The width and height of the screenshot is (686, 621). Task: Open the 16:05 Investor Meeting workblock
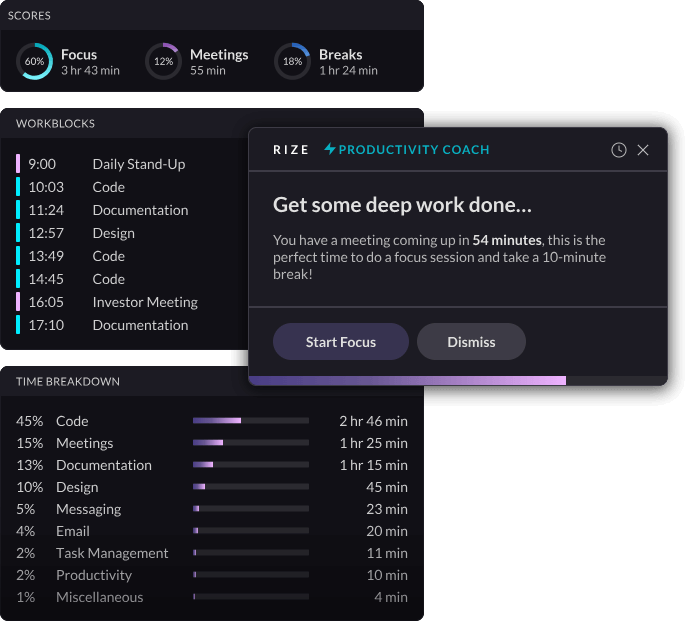coord(107,302)
